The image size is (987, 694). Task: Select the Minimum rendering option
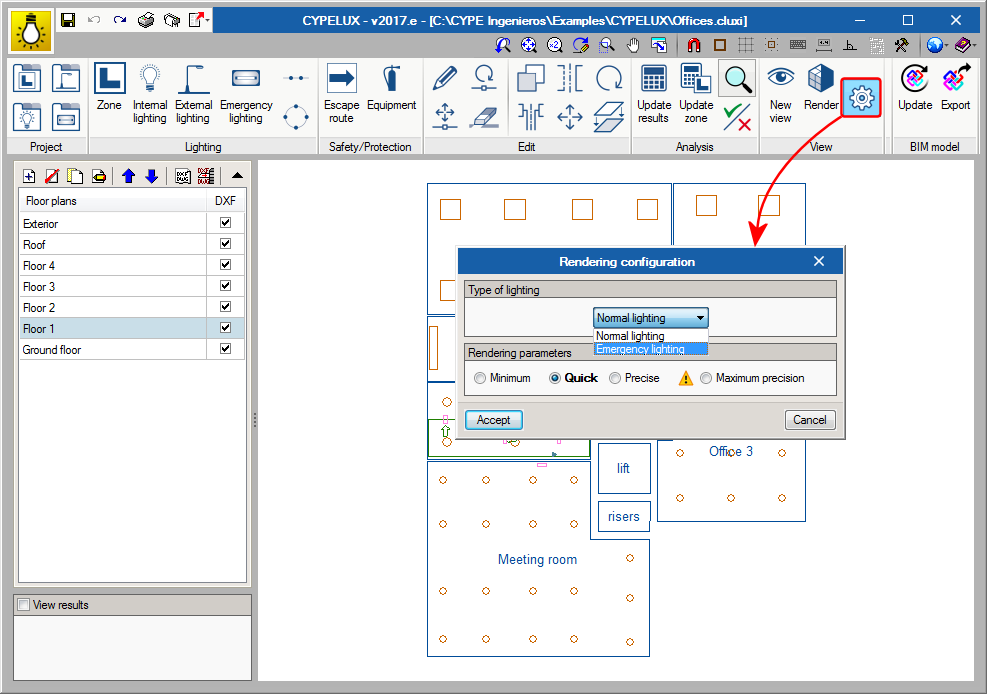480,378
